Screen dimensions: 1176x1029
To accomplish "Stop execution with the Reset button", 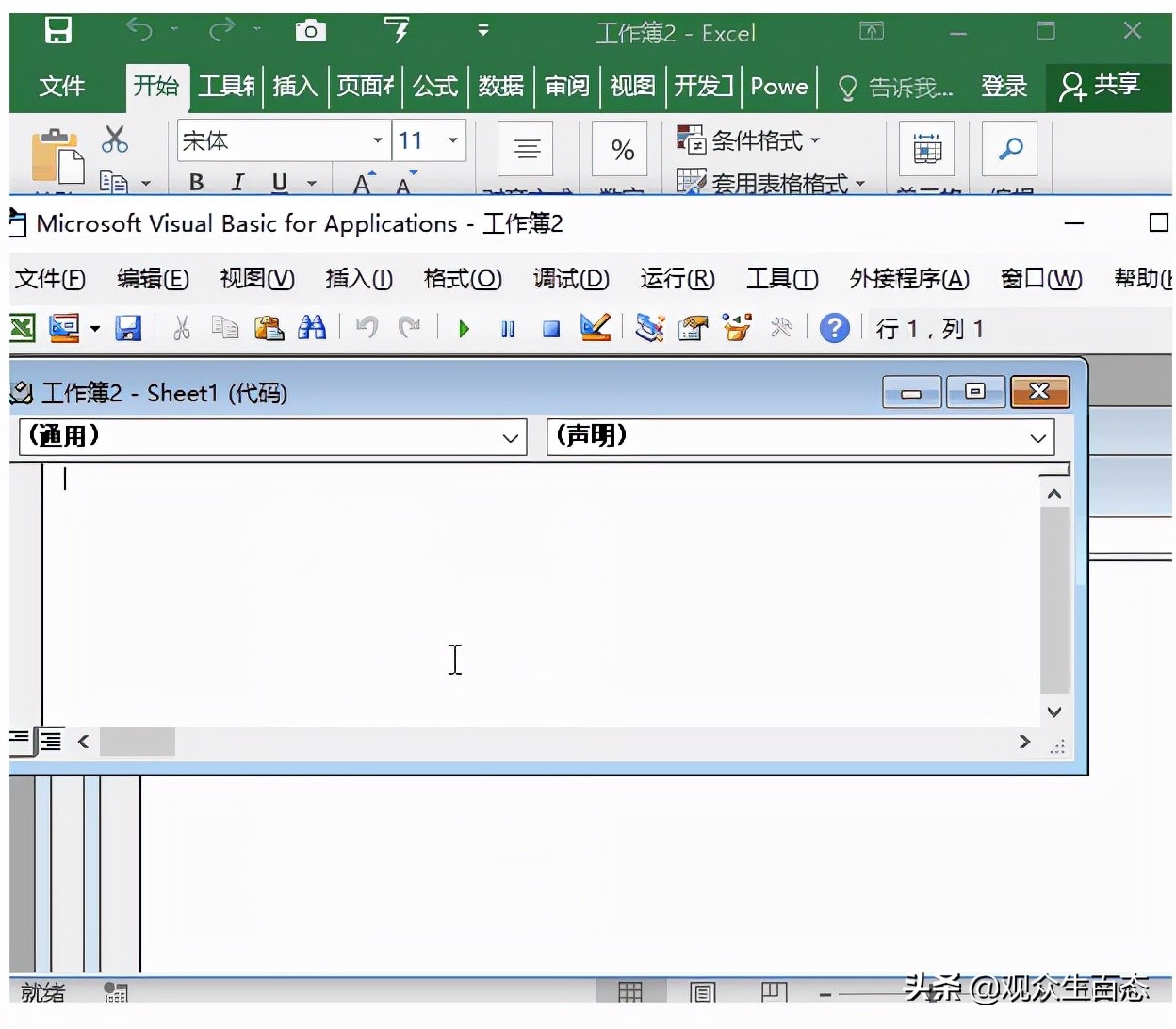I will point(550,328).
